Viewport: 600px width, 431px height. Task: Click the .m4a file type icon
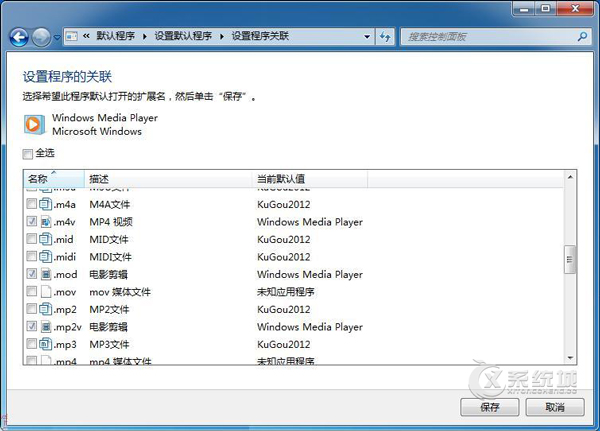pyautogui.click(x=46, y=204)
